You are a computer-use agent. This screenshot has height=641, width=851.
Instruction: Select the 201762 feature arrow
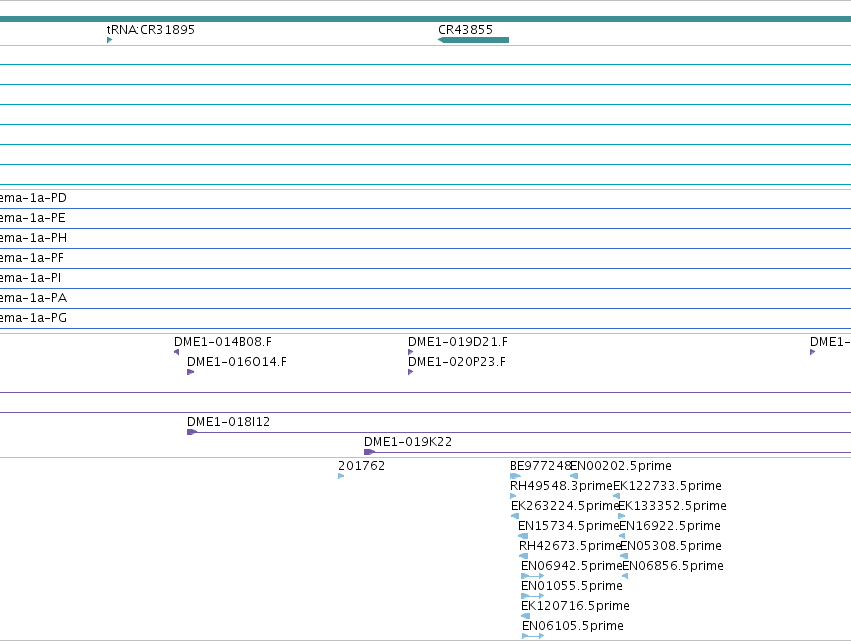click(341, 476)
